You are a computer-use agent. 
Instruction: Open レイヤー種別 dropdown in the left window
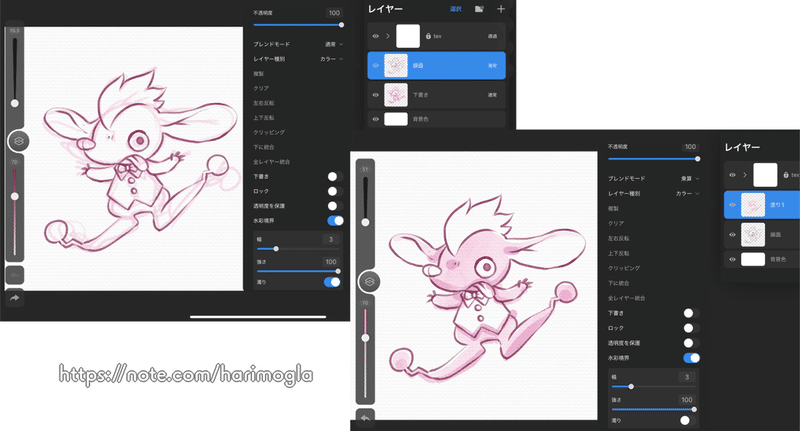point(331,59)
